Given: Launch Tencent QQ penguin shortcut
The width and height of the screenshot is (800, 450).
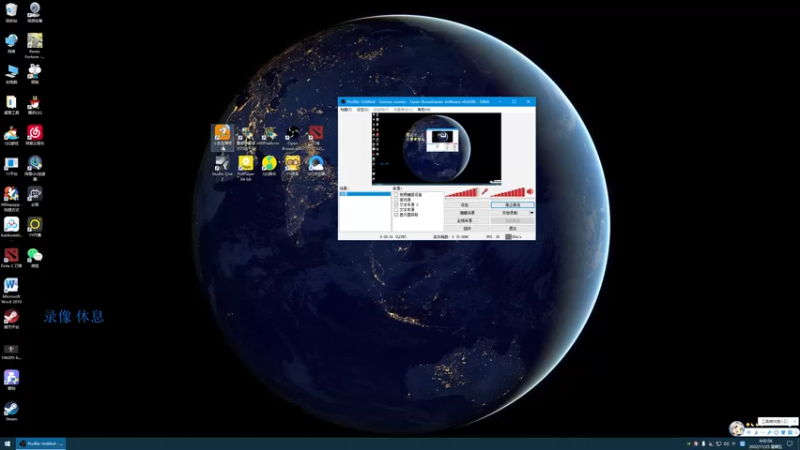Looking at the screenshot, I should click(35, 104).
